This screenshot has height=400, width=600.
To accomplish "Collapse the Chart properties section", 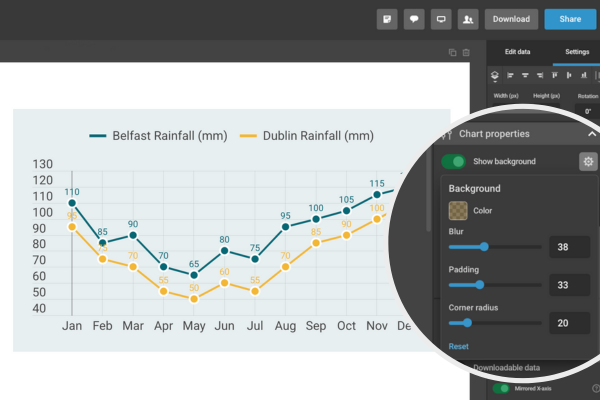I will [x=592, y=134].
